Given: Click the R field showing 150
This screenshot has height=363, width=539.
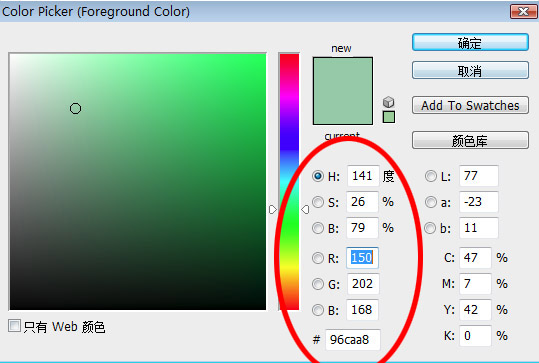Looking at the screenshot, I should [x=362, y=258].
